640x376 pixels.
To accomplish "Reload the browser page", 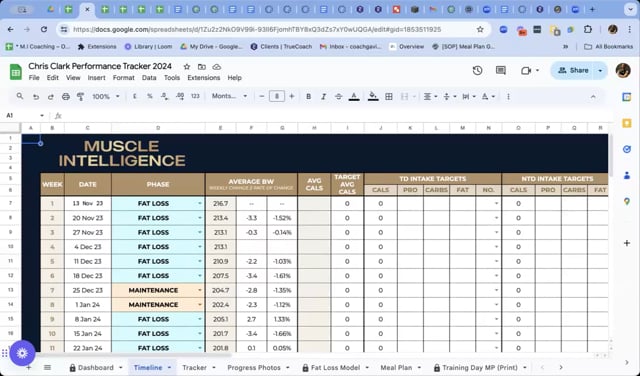I will click(x=44, y=29).
